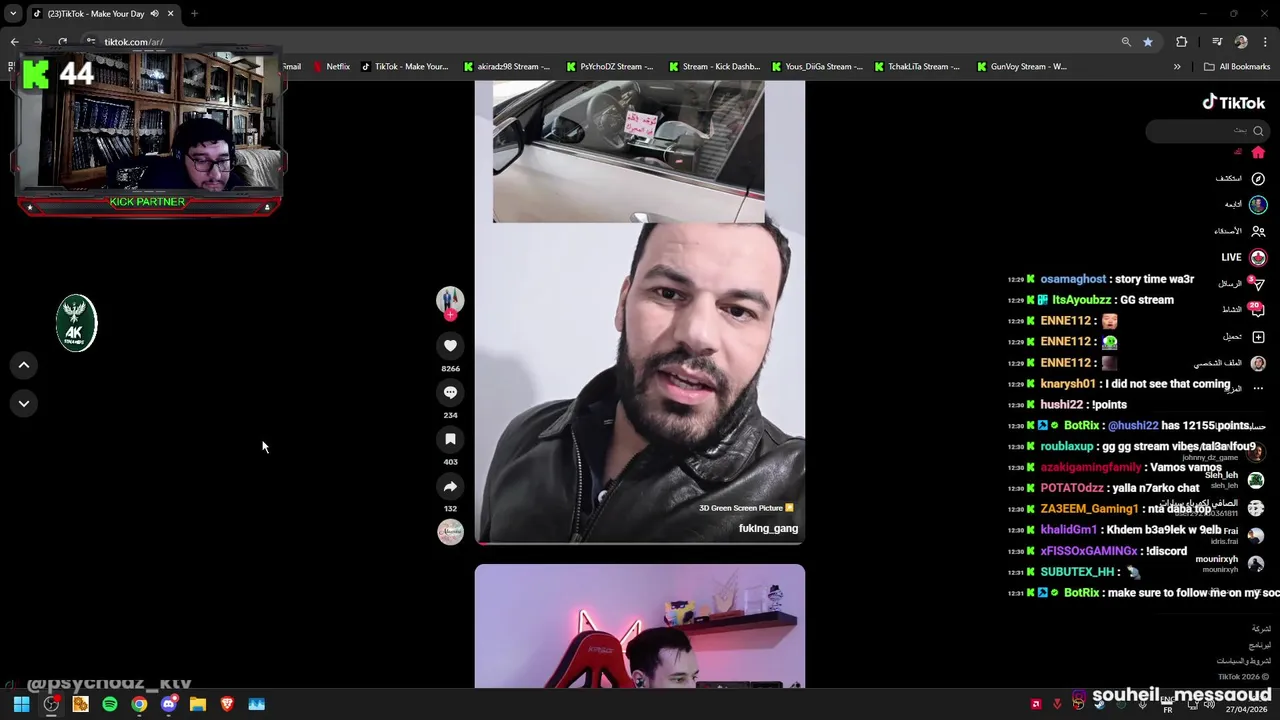Open PsYchoDZ Stream bookmark
Image resolution: width=1280 pixels, height=720 pixels.
(x=609, y=67)
